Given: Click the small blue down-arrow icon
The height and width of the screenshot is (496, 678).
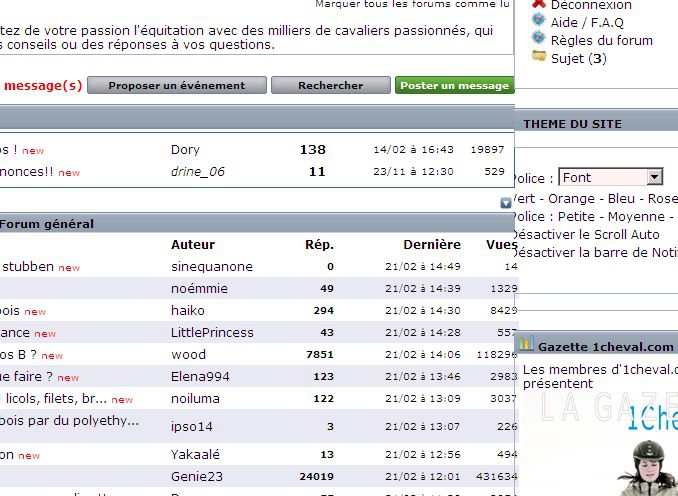Looking at the screenshot, I should [506, 203].
